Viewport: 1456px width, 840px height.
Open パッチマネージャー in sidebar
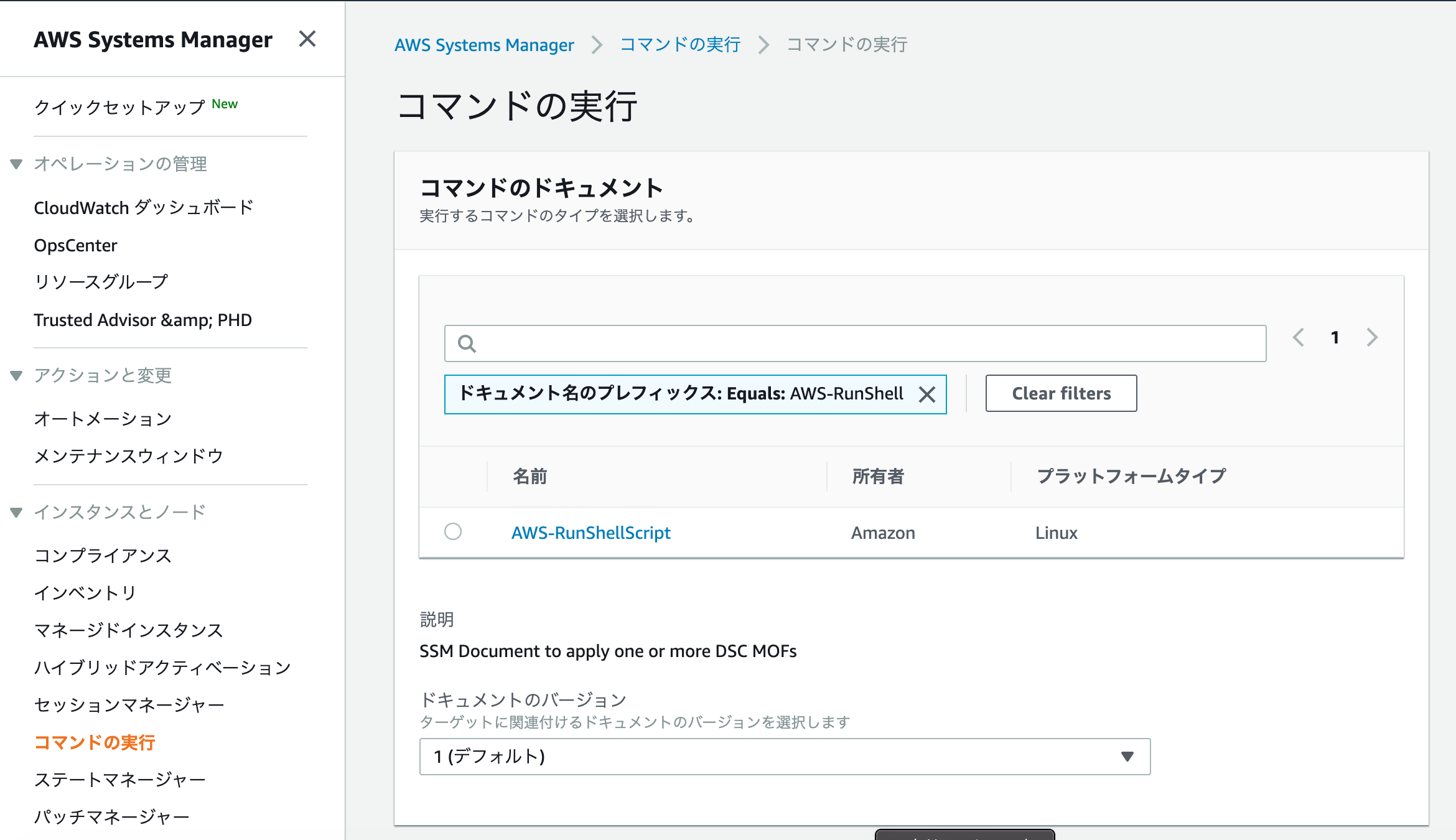[112, 817]
